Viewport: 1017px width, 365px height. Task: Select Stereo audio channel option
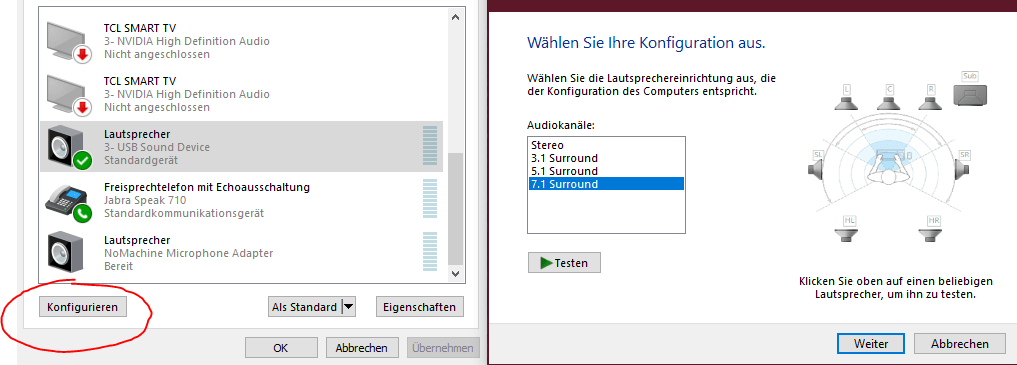click(606, 145)
